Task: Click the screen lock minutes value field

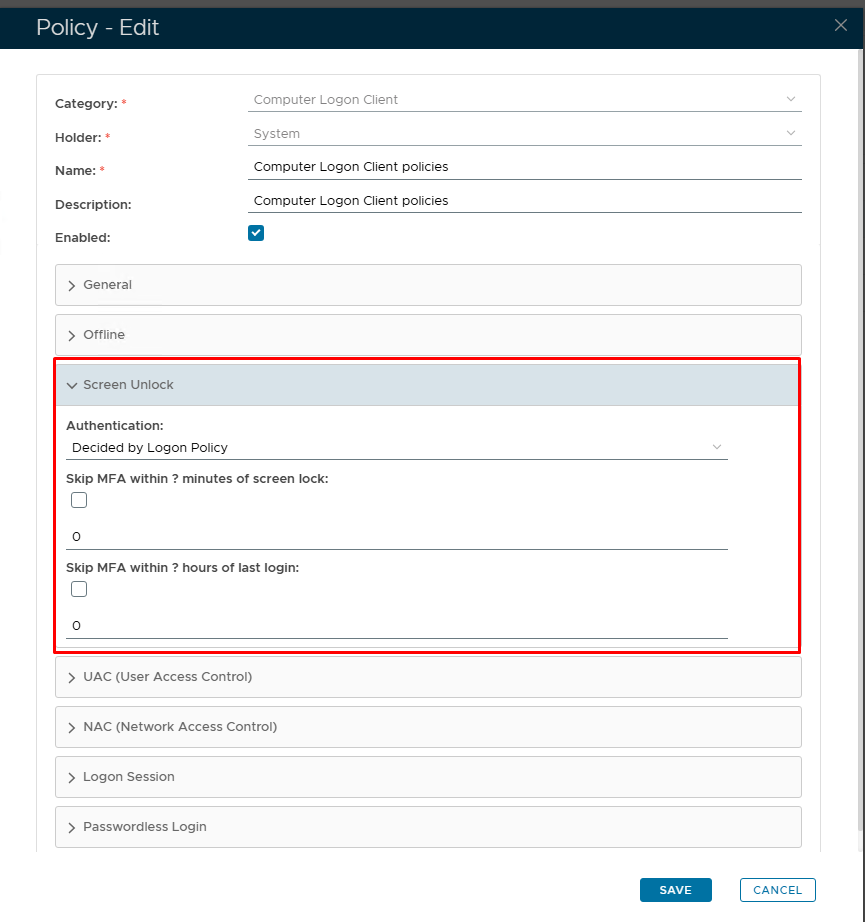Action: (x=396, y=537)
